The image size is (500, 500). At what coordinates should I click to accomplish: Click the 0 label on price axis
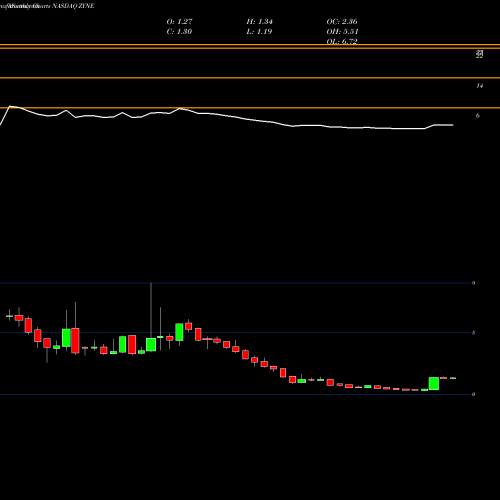coord(473,394)
